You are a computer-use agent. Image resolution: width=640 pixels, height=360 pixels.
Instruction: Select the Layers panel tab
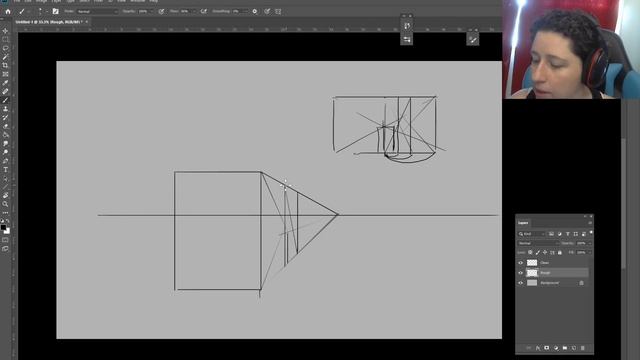(523, 223)
